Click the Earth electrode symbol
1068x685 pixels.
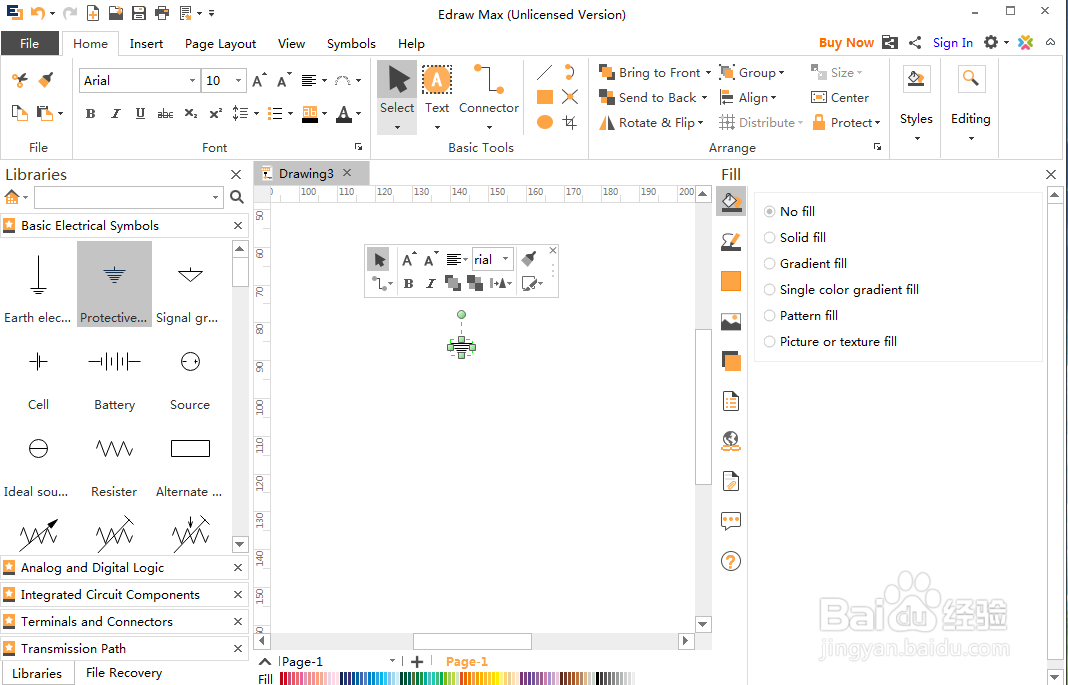coord(38,285)
